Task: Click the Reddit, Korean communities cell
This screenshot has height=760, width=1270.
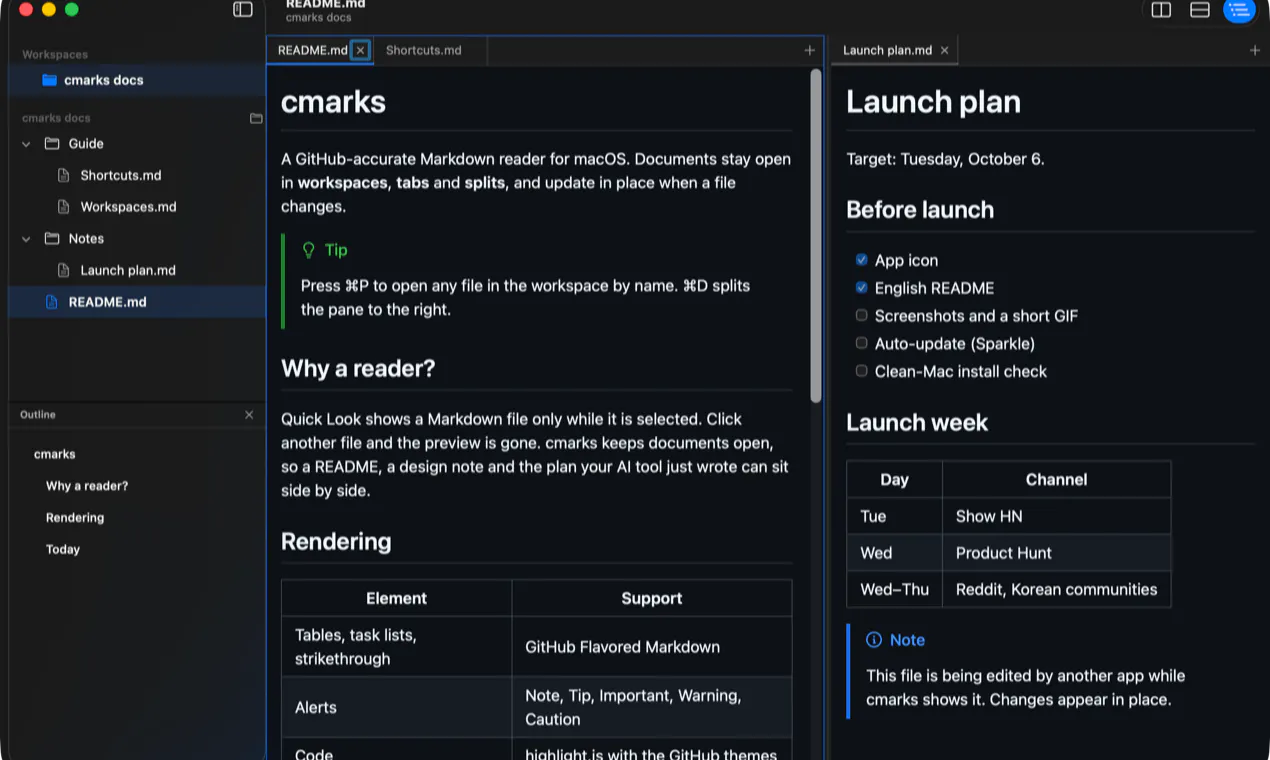Action: [1056, 590]
